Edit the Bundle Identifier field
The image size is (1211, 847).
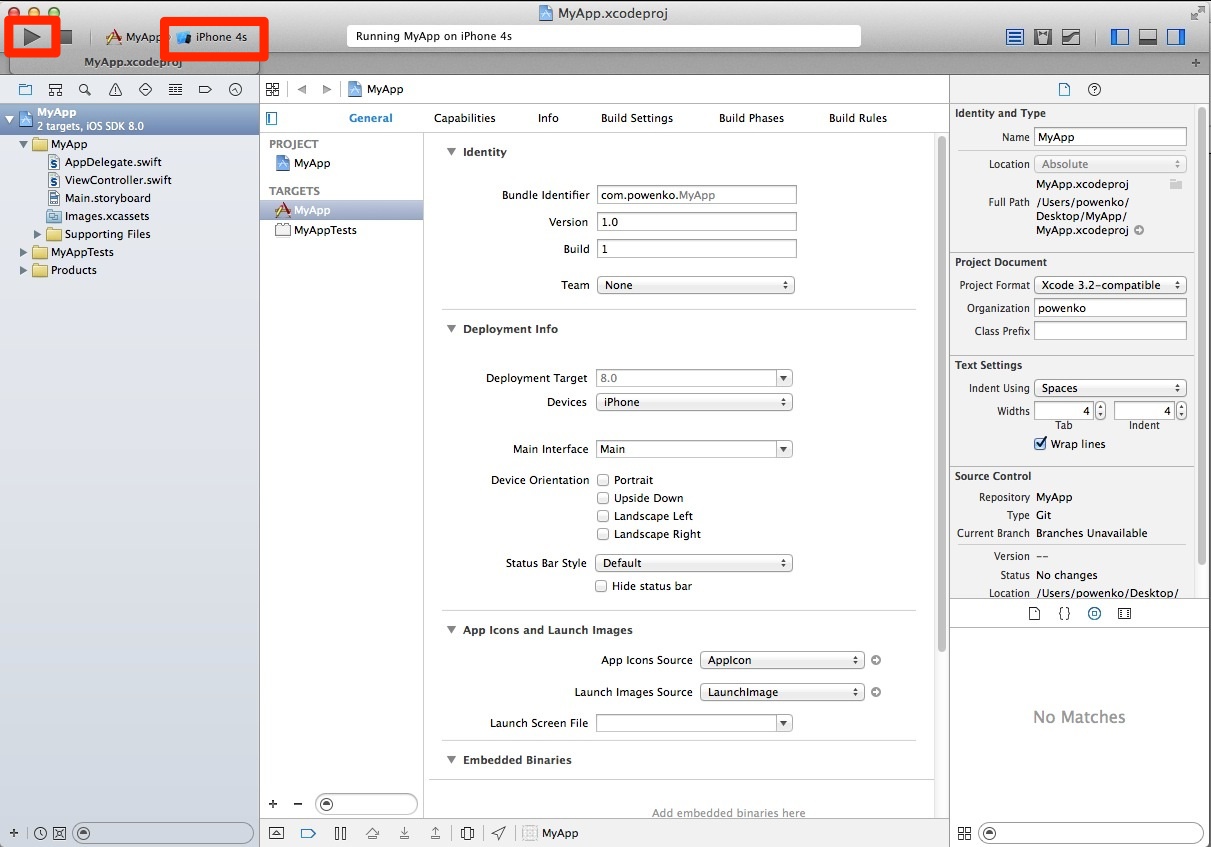[697, 195]
